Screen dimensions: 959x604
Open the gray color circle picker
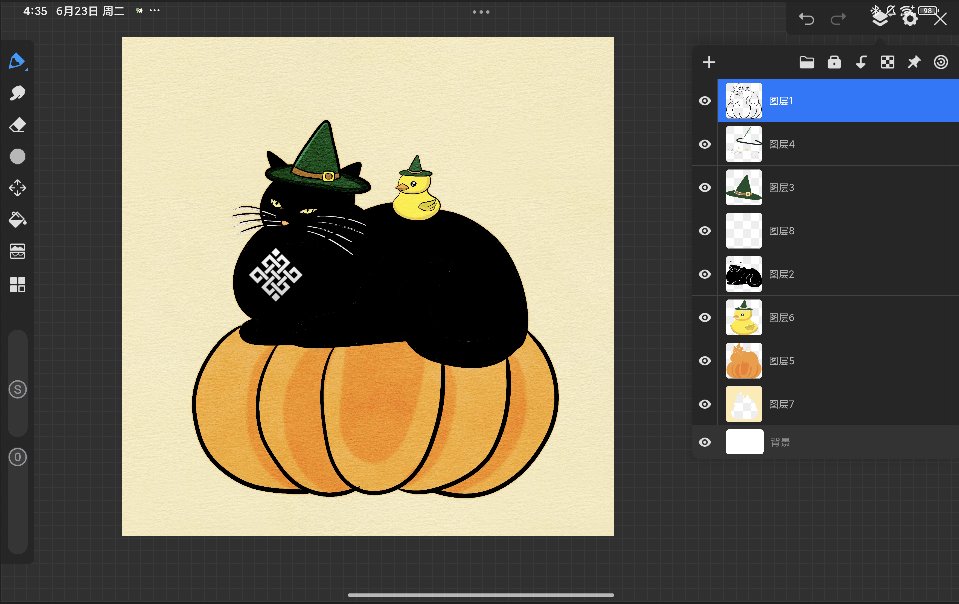(x=17, y=157)
